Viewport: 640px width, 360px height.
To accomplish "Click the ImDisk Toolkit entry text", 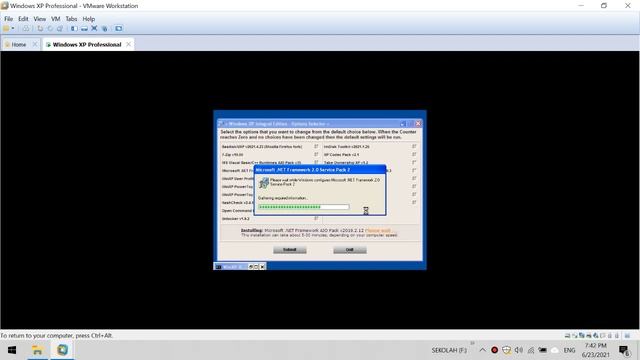I will pyautogui.click(x=347, y=147).
